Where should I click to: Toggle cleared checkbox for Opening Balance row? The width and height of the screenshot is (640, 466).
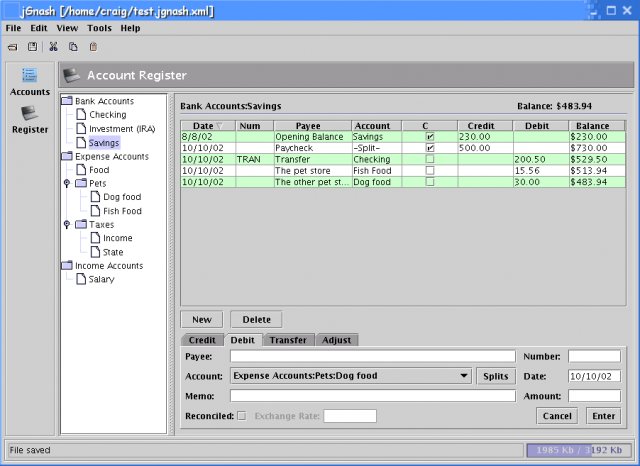click(x=430, y=136)
